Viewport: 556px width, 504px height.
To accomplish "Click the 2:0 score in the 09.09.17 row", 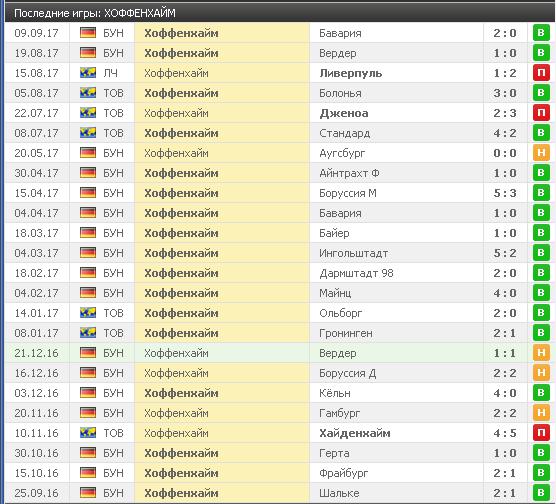I will (505, 33).
